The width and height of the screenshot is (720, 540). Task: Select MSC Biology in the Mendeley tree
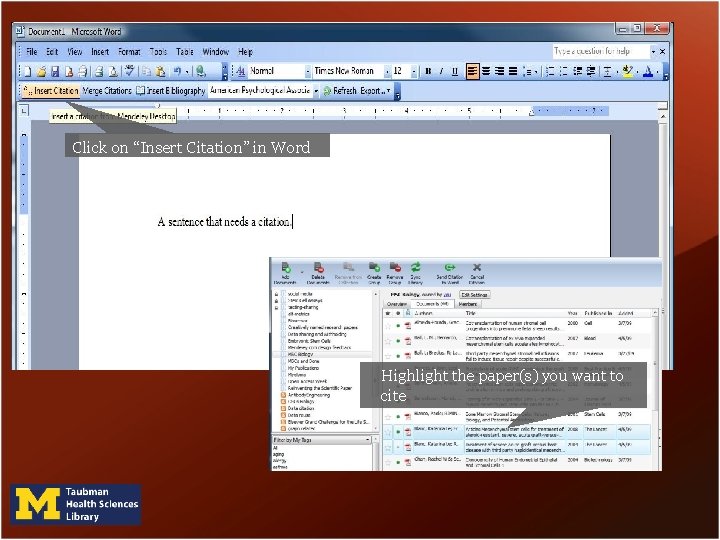[x=300, y=354]
